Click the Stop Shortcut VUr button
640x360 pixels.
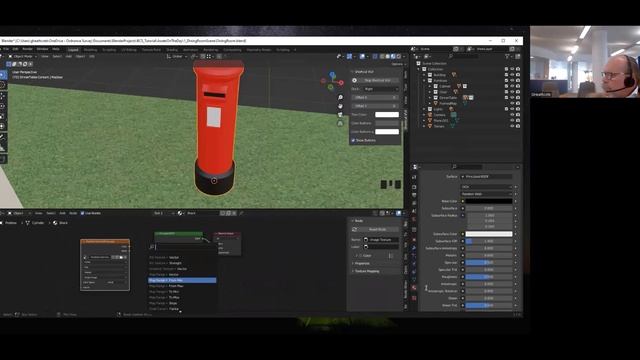(x=377, y=80)
